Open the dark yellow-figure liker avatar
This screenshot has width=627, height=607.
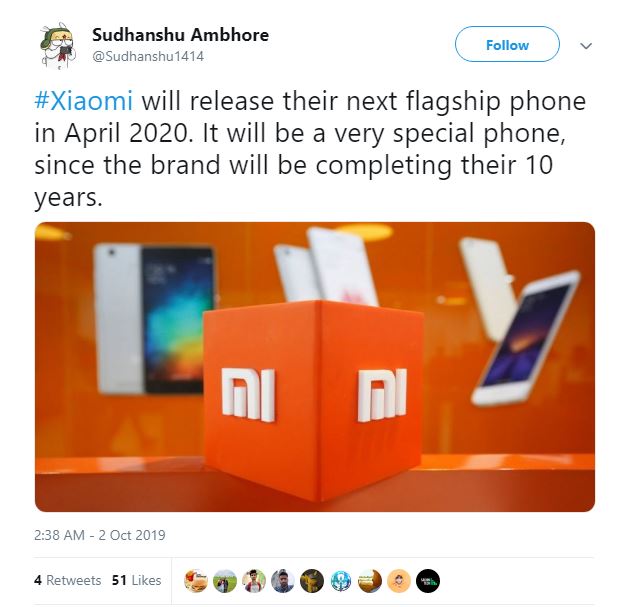click(312, 580)
